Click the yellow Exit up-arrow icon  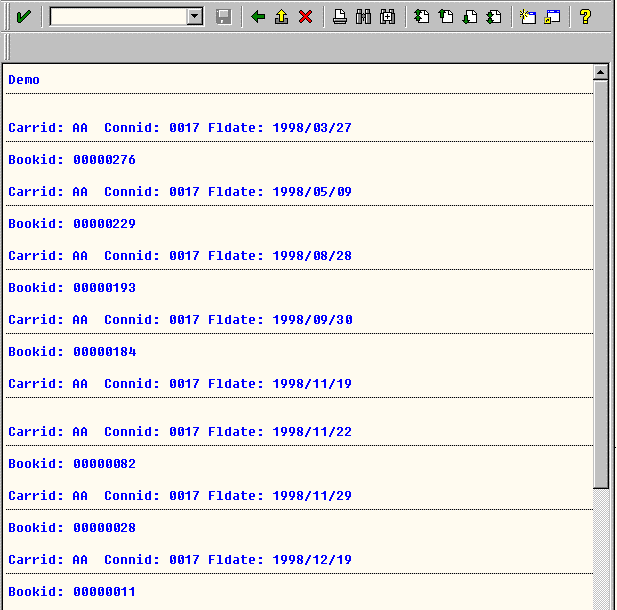point(281,17)
